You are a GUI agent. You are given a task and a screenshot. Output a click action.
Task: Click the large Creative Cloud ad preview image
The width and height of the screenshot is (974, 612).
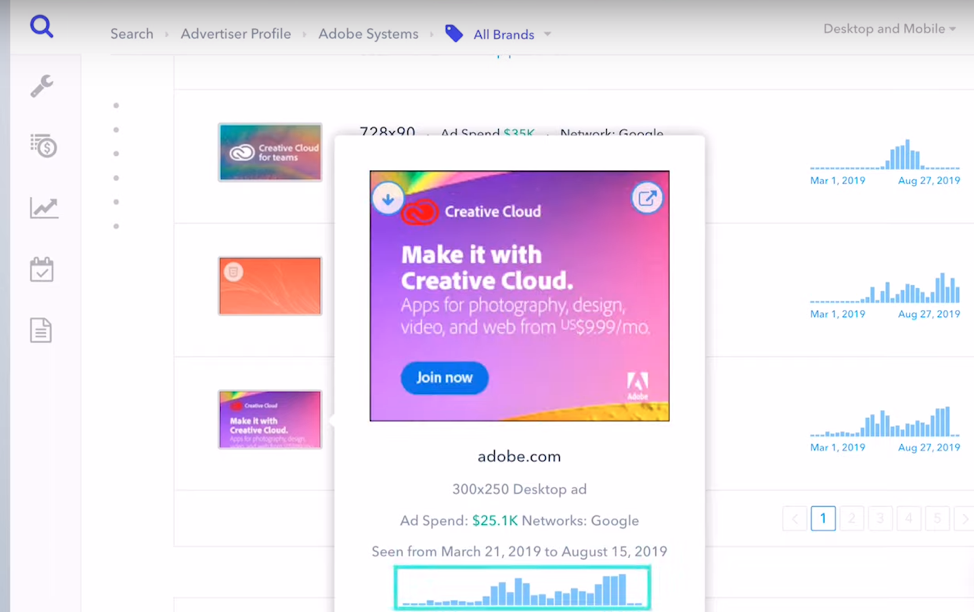point(519,296)
